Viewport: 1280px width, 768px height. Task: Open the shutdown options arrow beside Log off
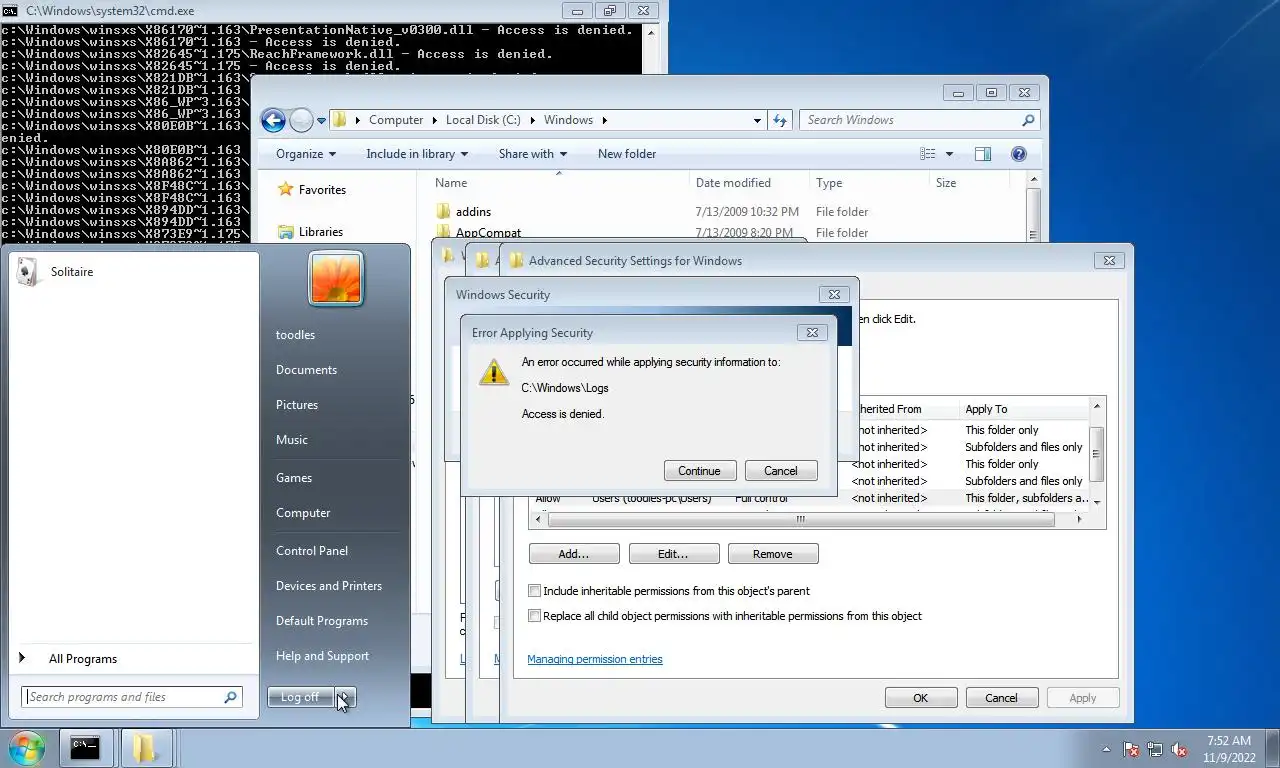coord(345,697)
